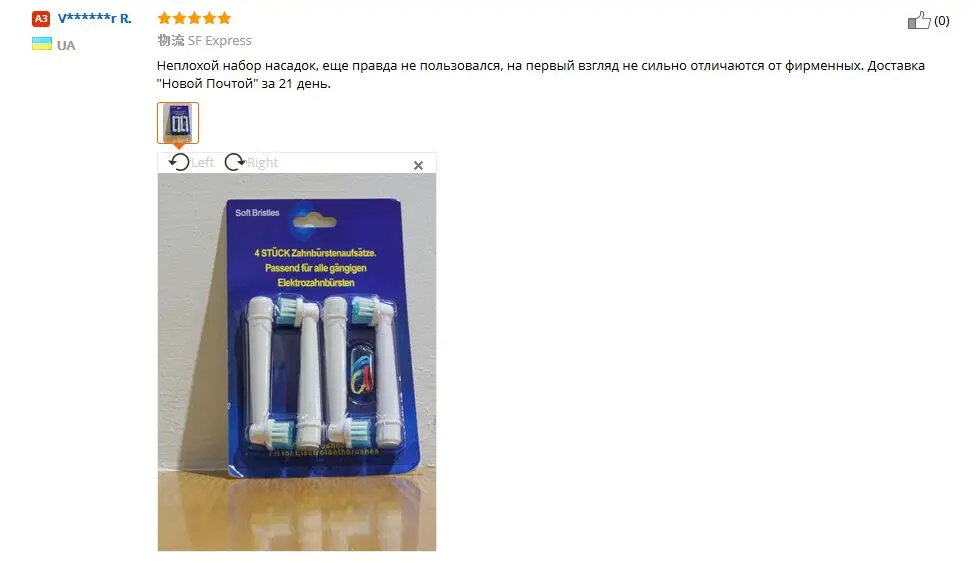Close the enlarged review photo

pos(418,165)
